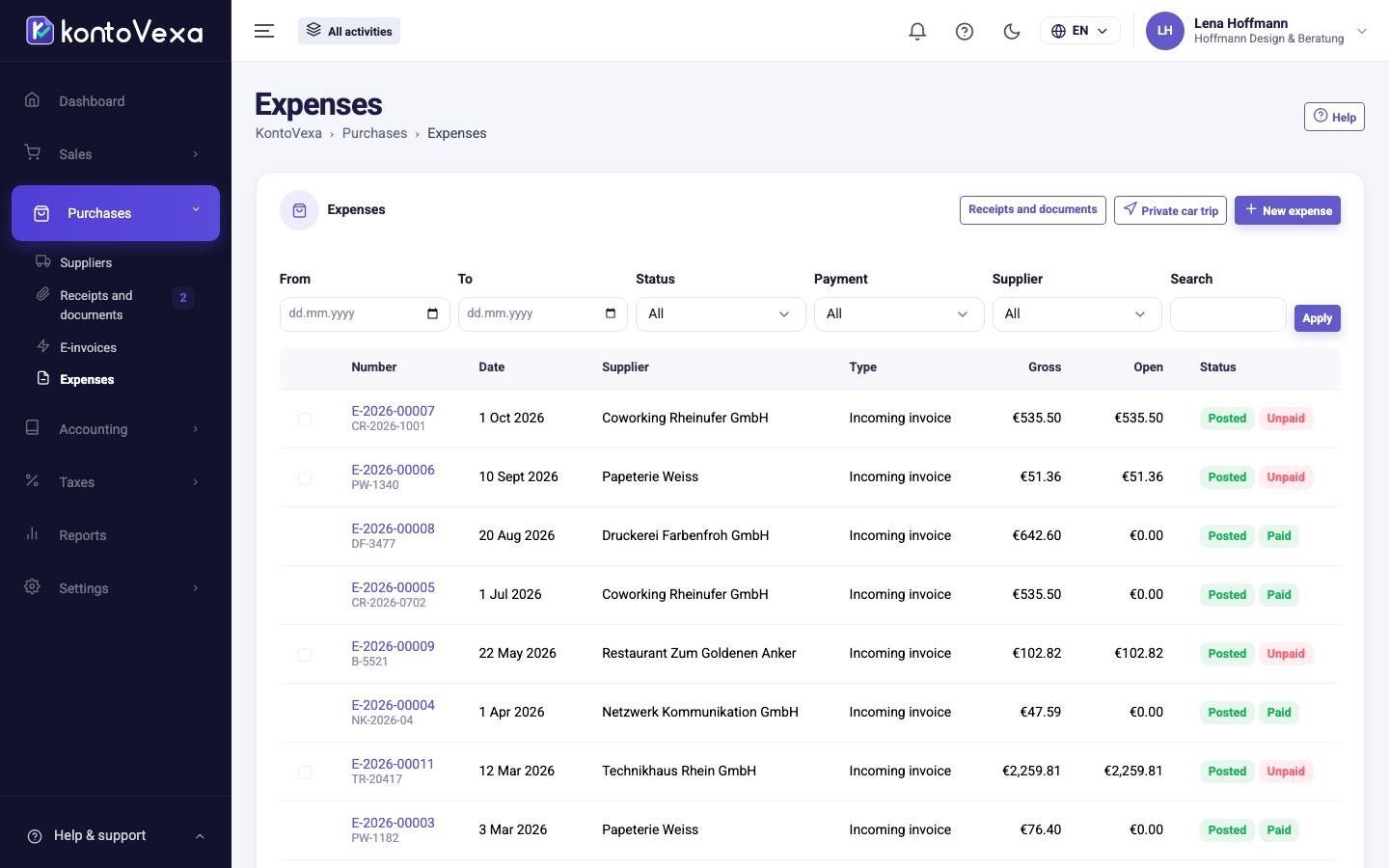Click the All activities button
The height and width of the screenshot is (868, 1389).
click(349, 31)
